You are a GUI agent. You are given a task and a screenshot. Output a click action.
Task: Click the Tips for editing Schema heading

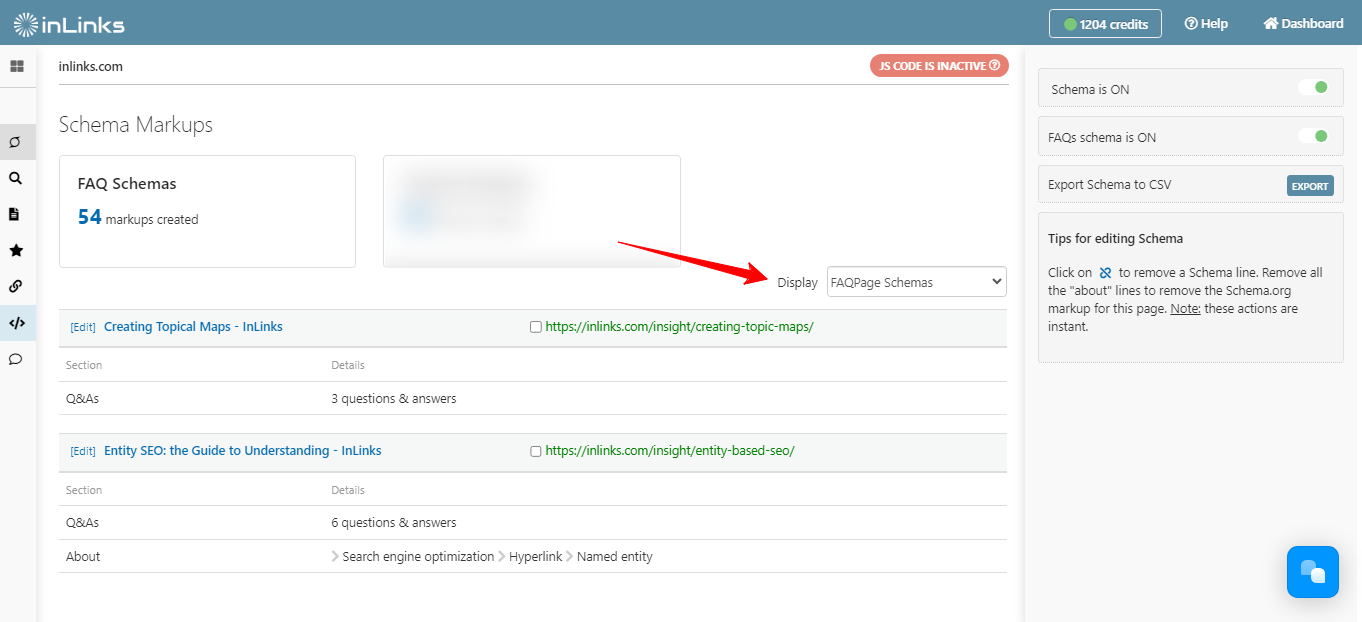(x=1116, y=239)
